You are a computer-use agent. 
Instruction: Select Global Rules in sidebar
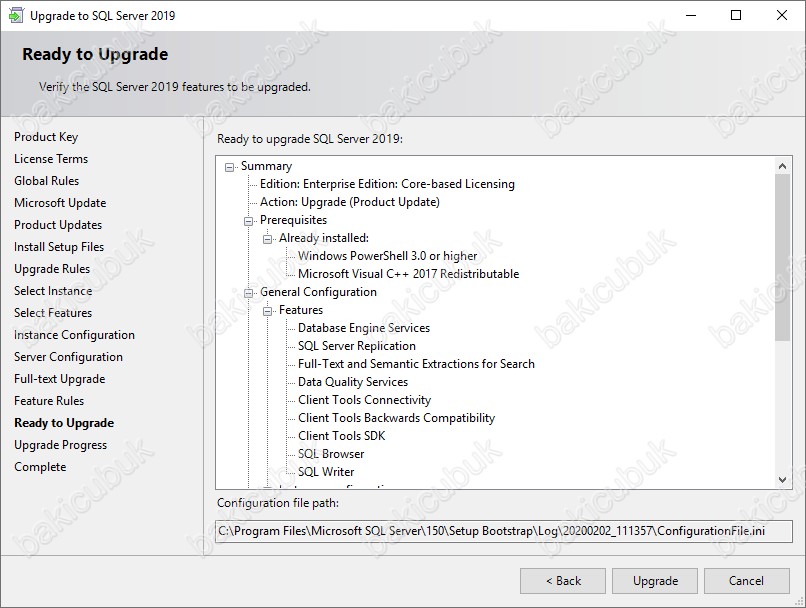tap(47, 181)
